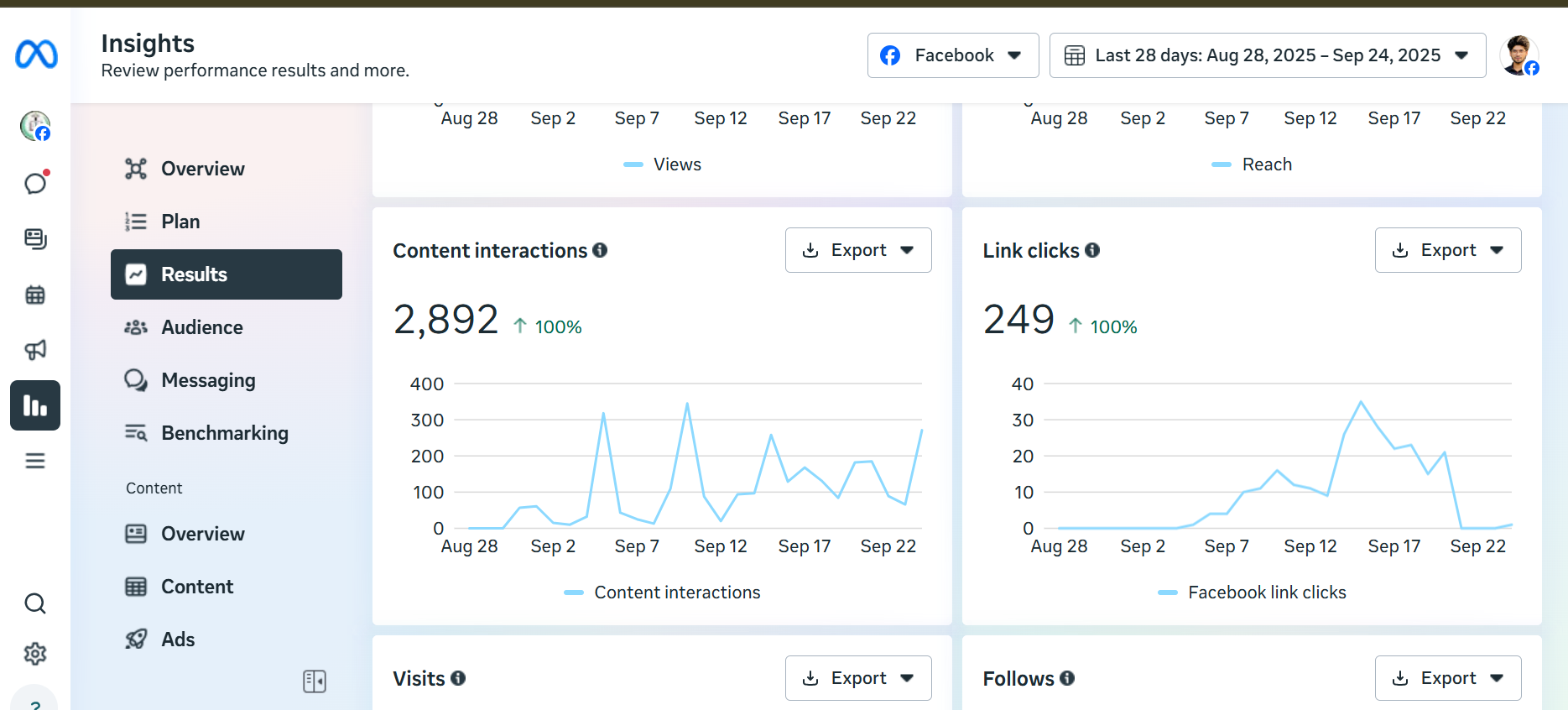Open the Last 28 days date range picker
The width and height of the screenshot is (1568, 710).
[x=1267, y=55]
